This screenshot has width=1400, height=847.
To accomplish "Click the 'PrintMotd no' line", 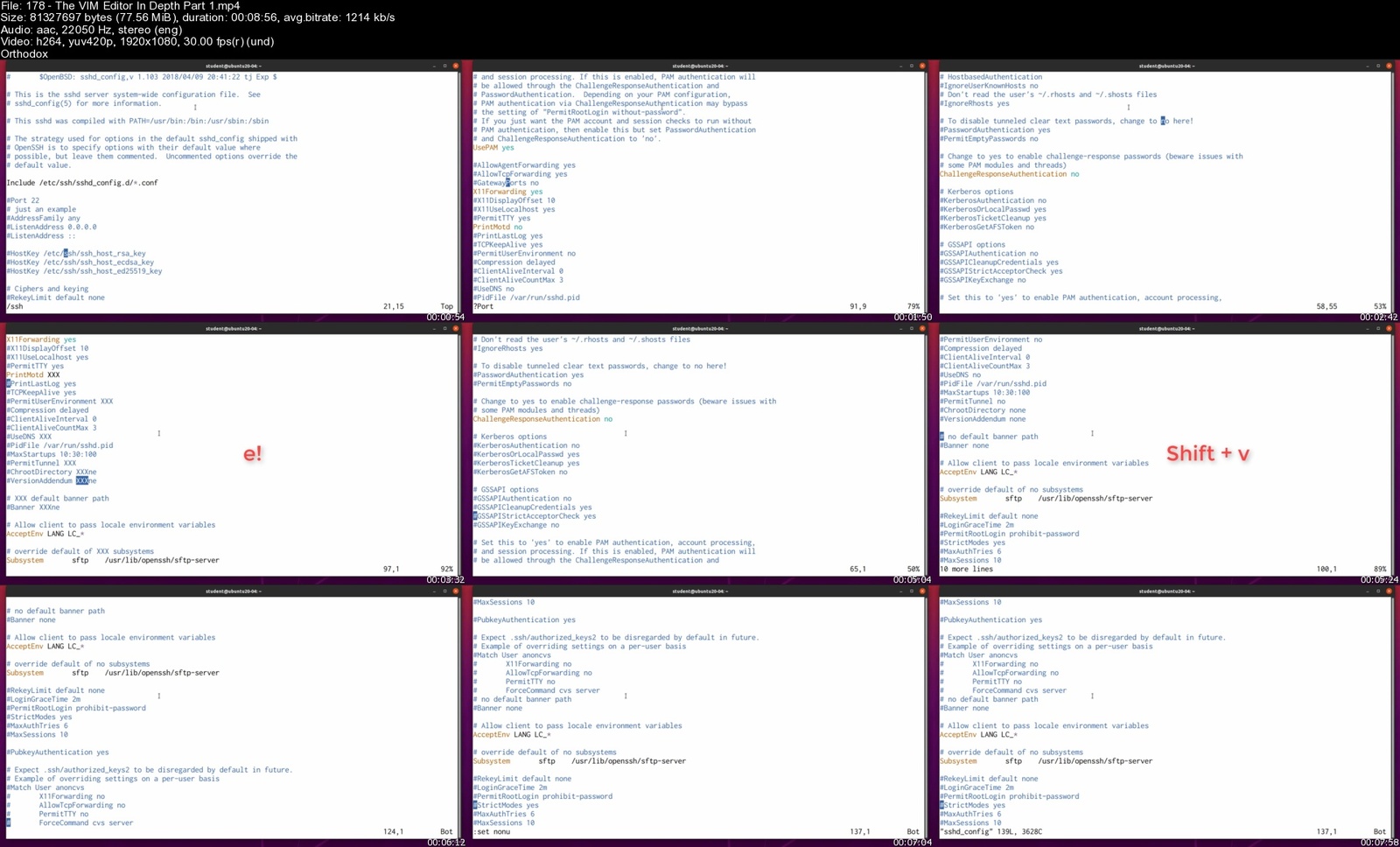I will click(x=498, y=227).
